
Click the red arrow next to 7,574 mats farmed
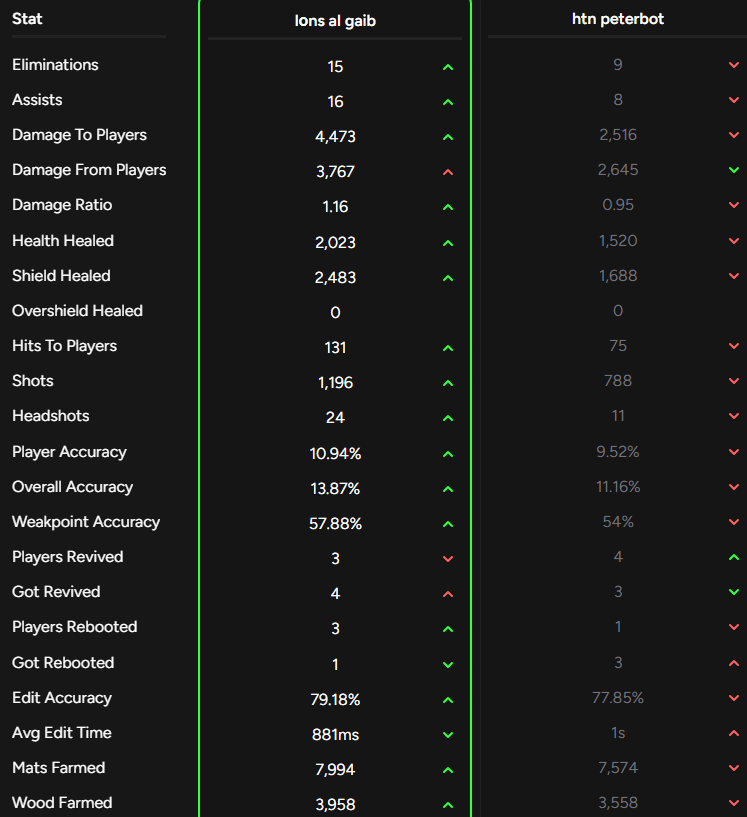click(x=733, y=768)
